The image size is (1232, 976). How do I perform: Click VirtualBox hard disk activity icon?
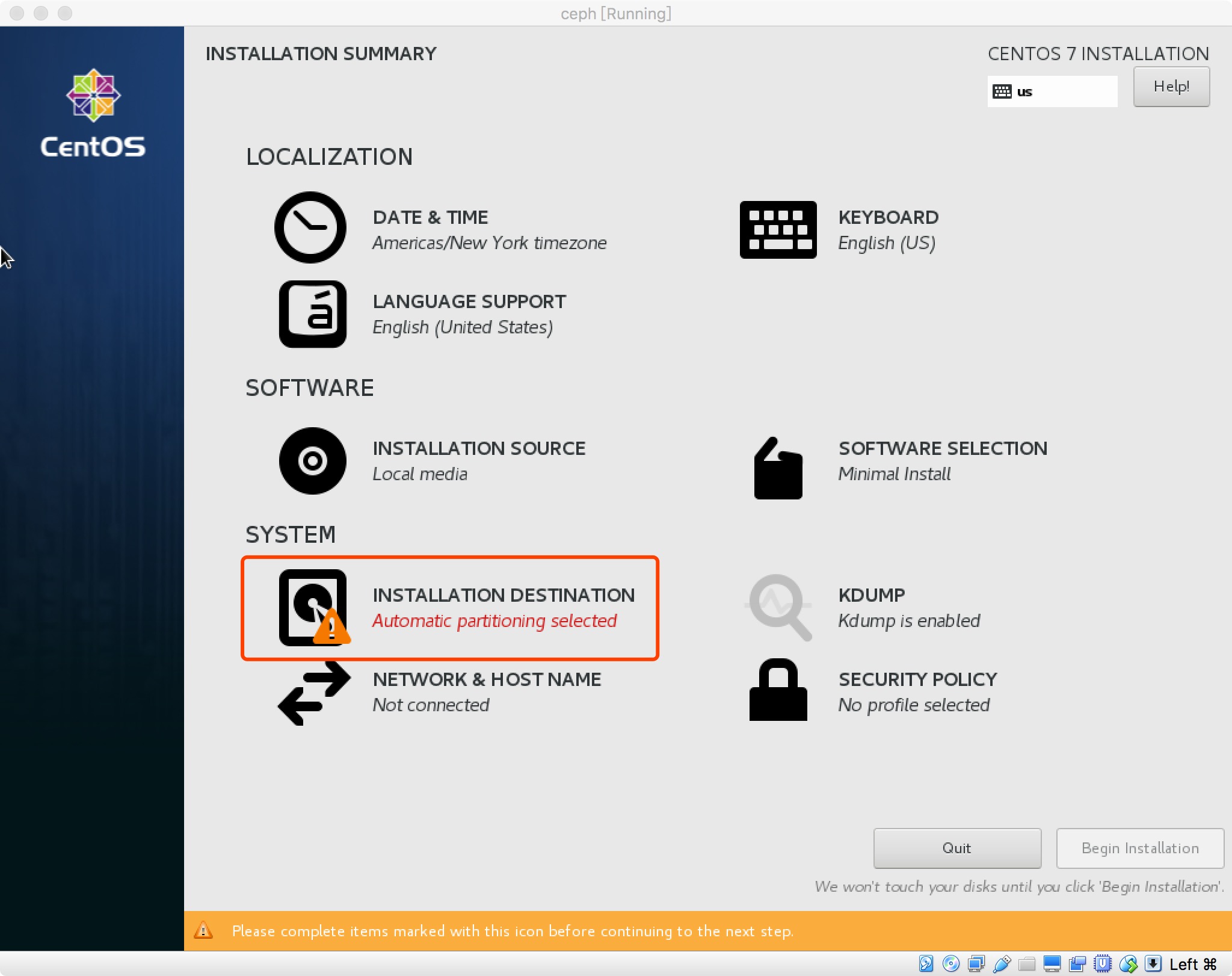click(x=926, y=964)
